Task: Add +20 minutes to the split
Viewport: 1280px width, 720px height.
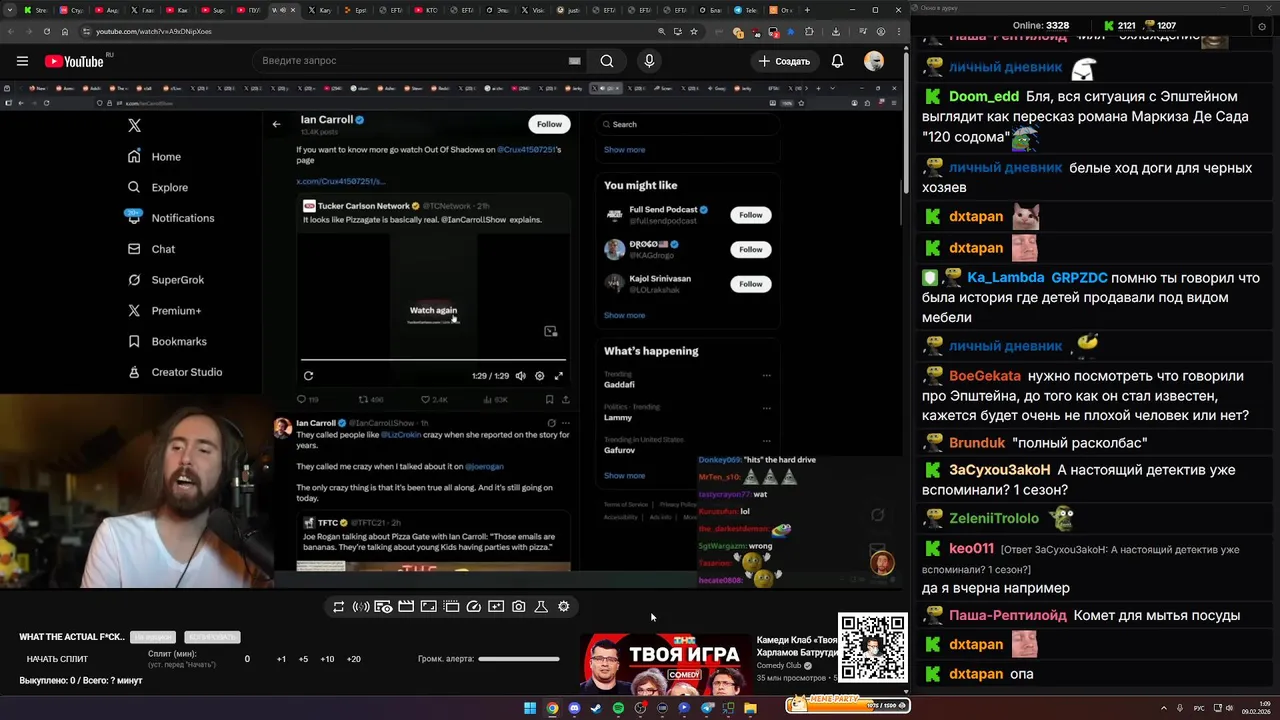Action: (x=353, y=659)
